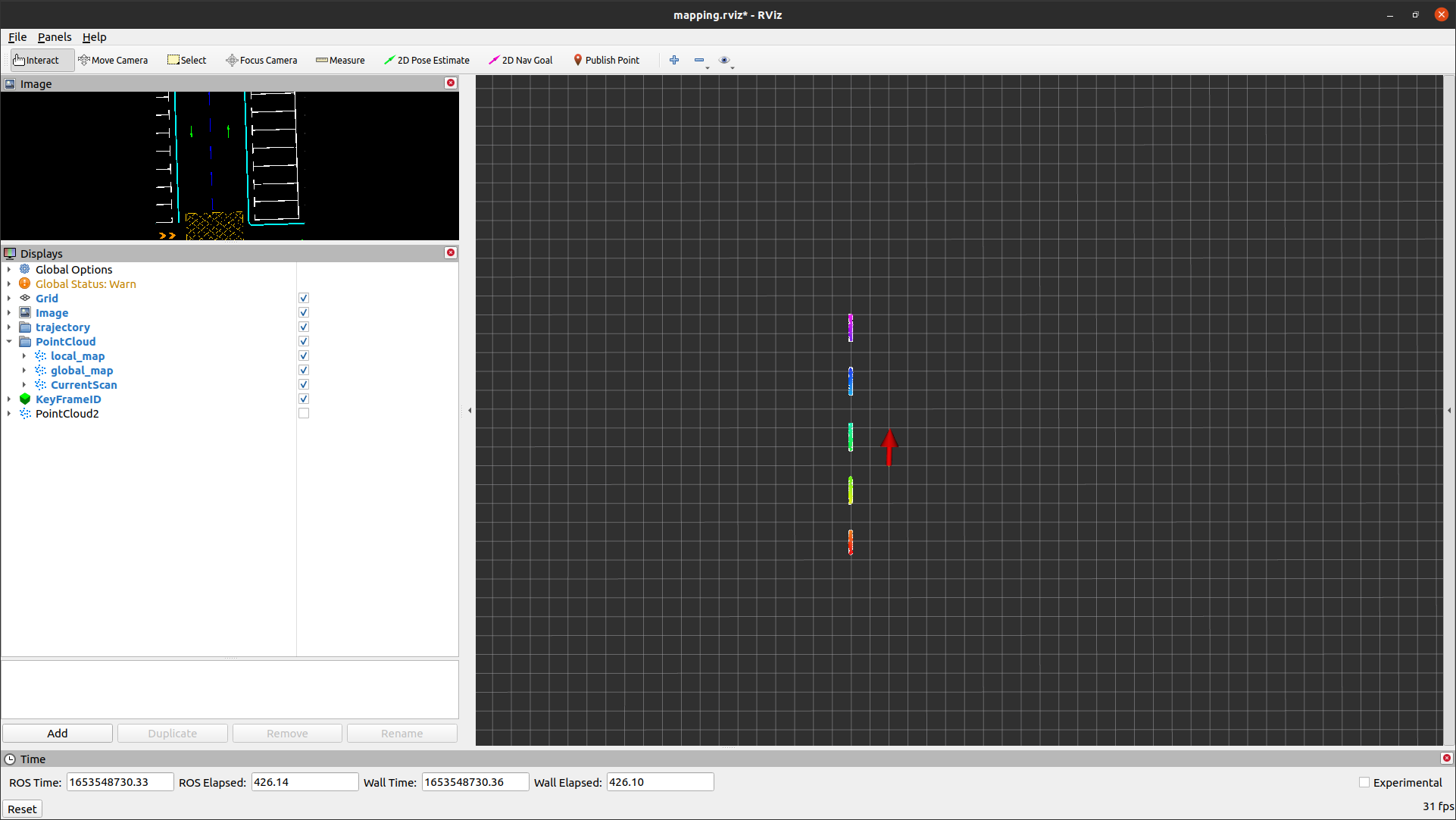Viewport: 1456px width, 820px height.
Task: Expand the PointCloud display group
Action: pyautogui.click(x=8, y=341)
